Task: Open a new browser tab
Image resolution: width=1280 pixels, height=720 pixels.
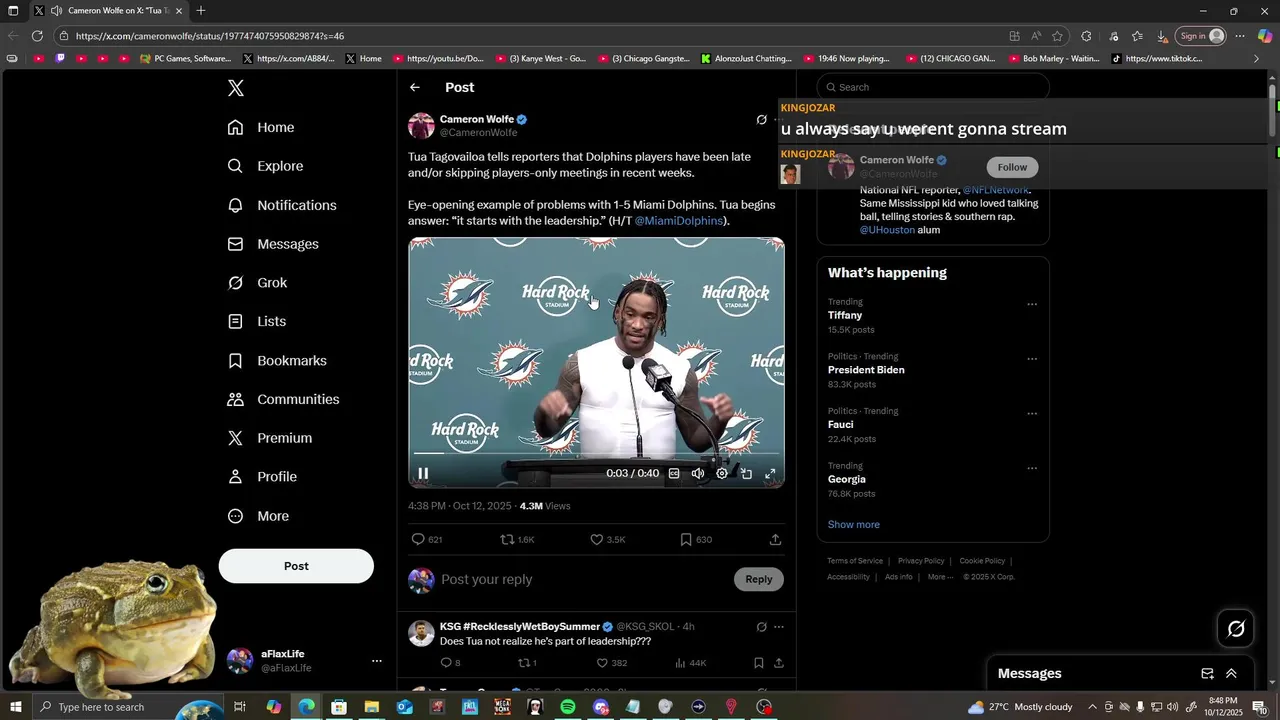Action: [201, 11]
